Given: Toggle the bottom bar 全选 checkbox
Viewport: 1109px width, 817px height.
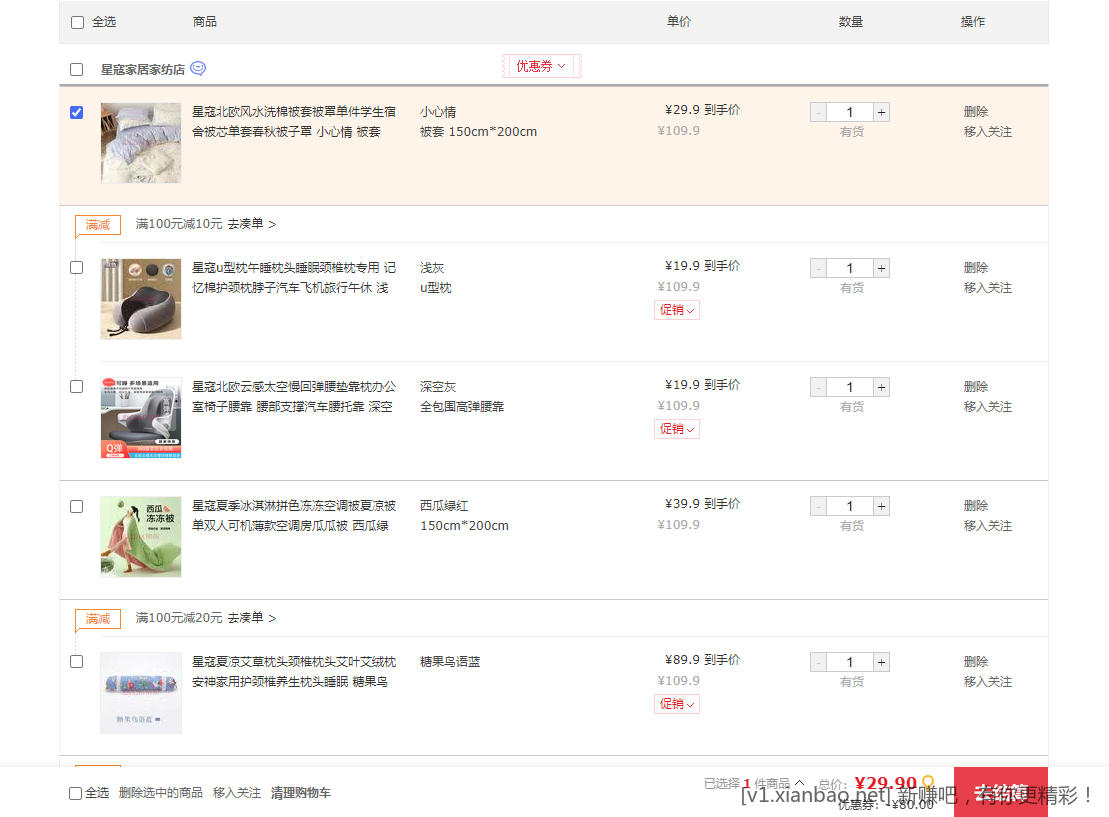Looking at the screenshot, I should pos(75,793).
